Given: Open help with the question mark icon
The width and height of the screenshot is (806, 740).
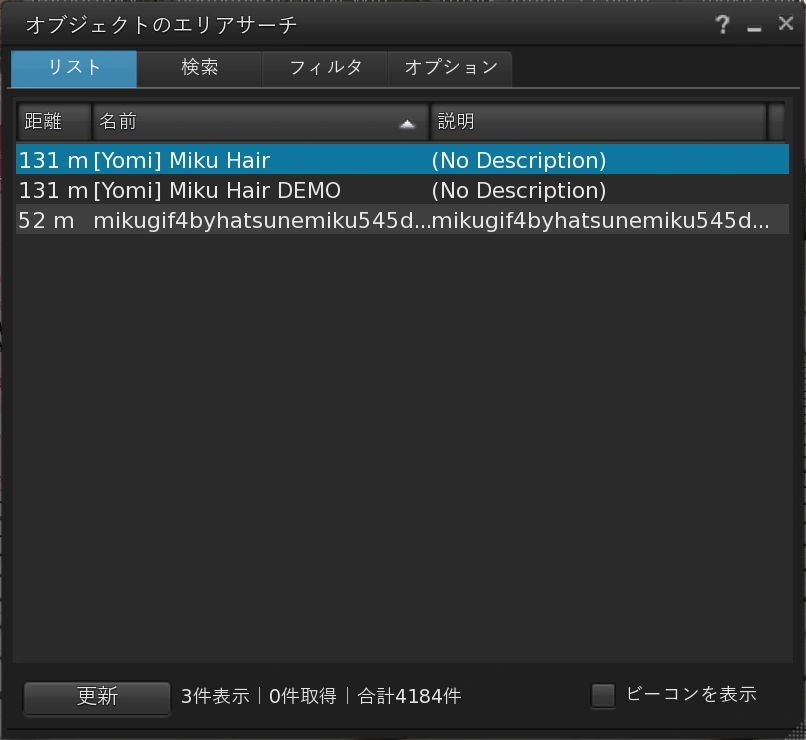Looking at the screenshot, I should 722,24.
